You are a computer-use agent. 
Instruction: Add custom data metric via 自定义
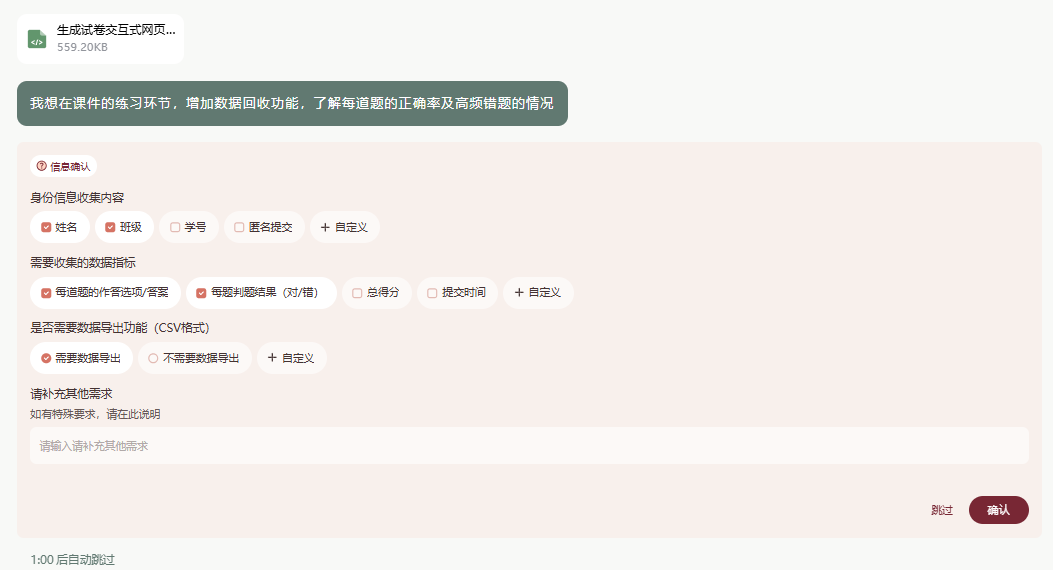[x=538, y=293]
